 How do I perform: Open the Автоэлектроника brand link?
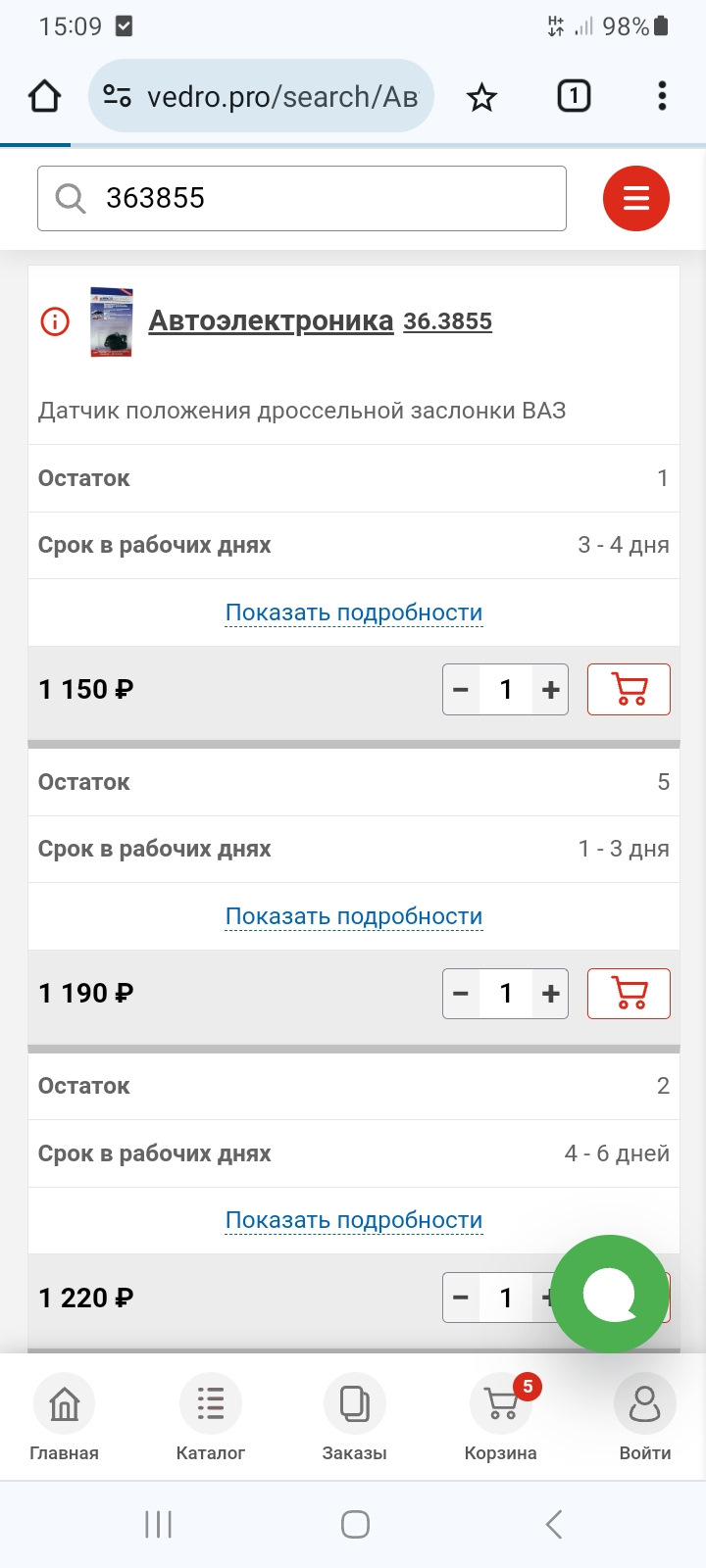(271, 320)
